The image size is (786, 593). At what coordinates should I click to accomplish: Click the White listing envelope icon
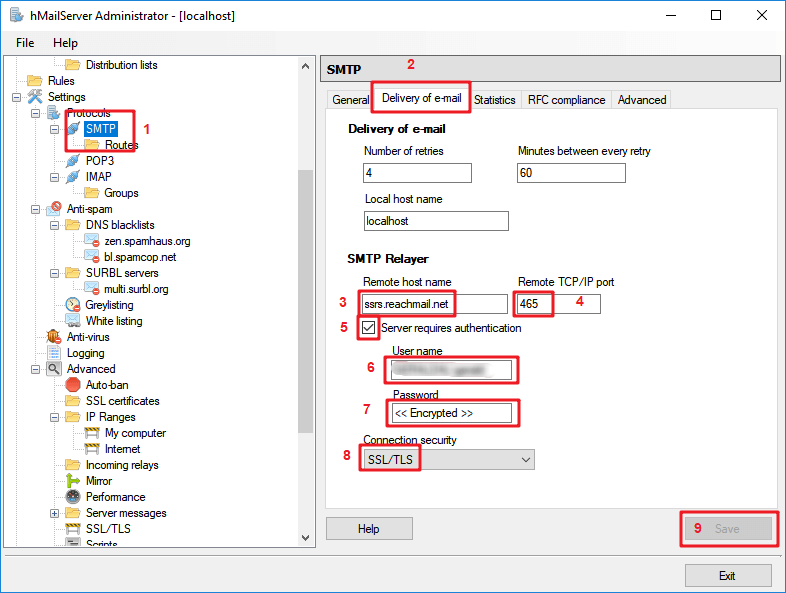click(x=73, y=321)
